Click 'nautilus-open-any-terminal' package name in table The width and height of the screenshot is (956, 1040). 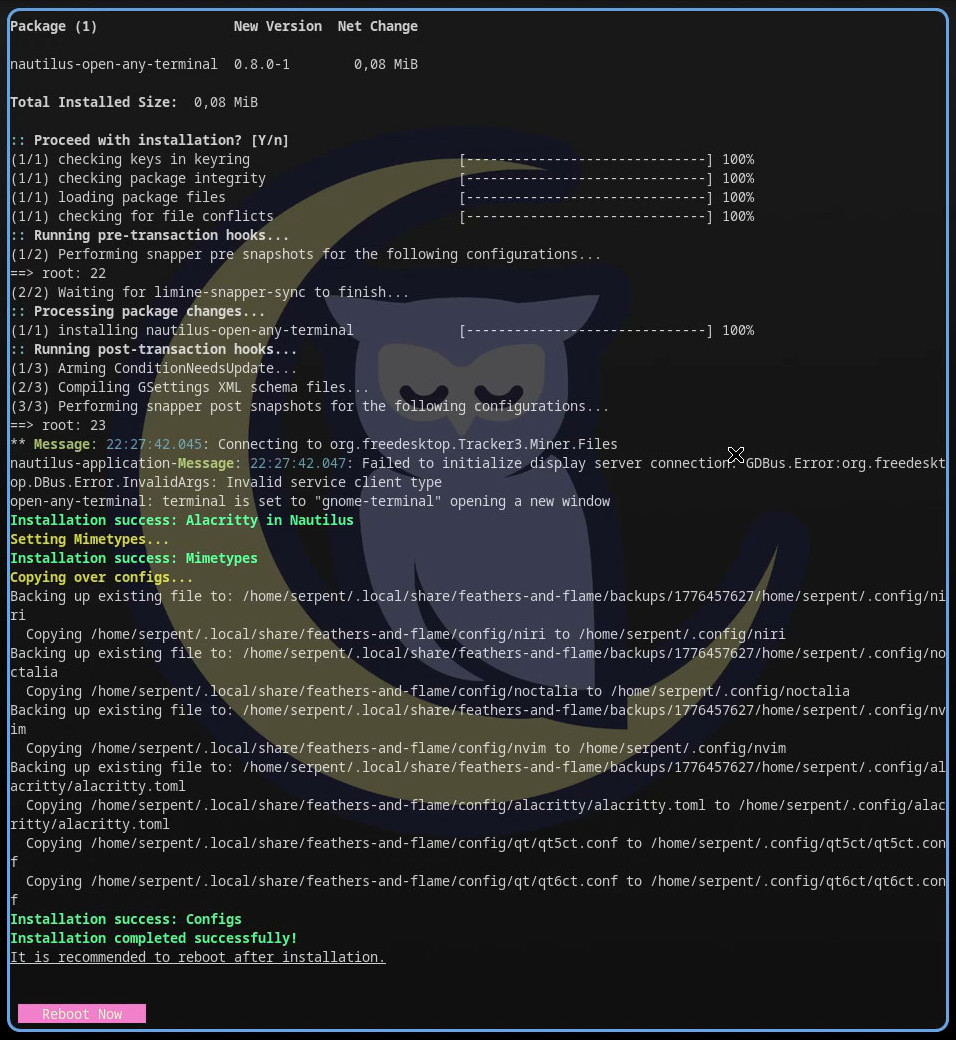[113, 64]
